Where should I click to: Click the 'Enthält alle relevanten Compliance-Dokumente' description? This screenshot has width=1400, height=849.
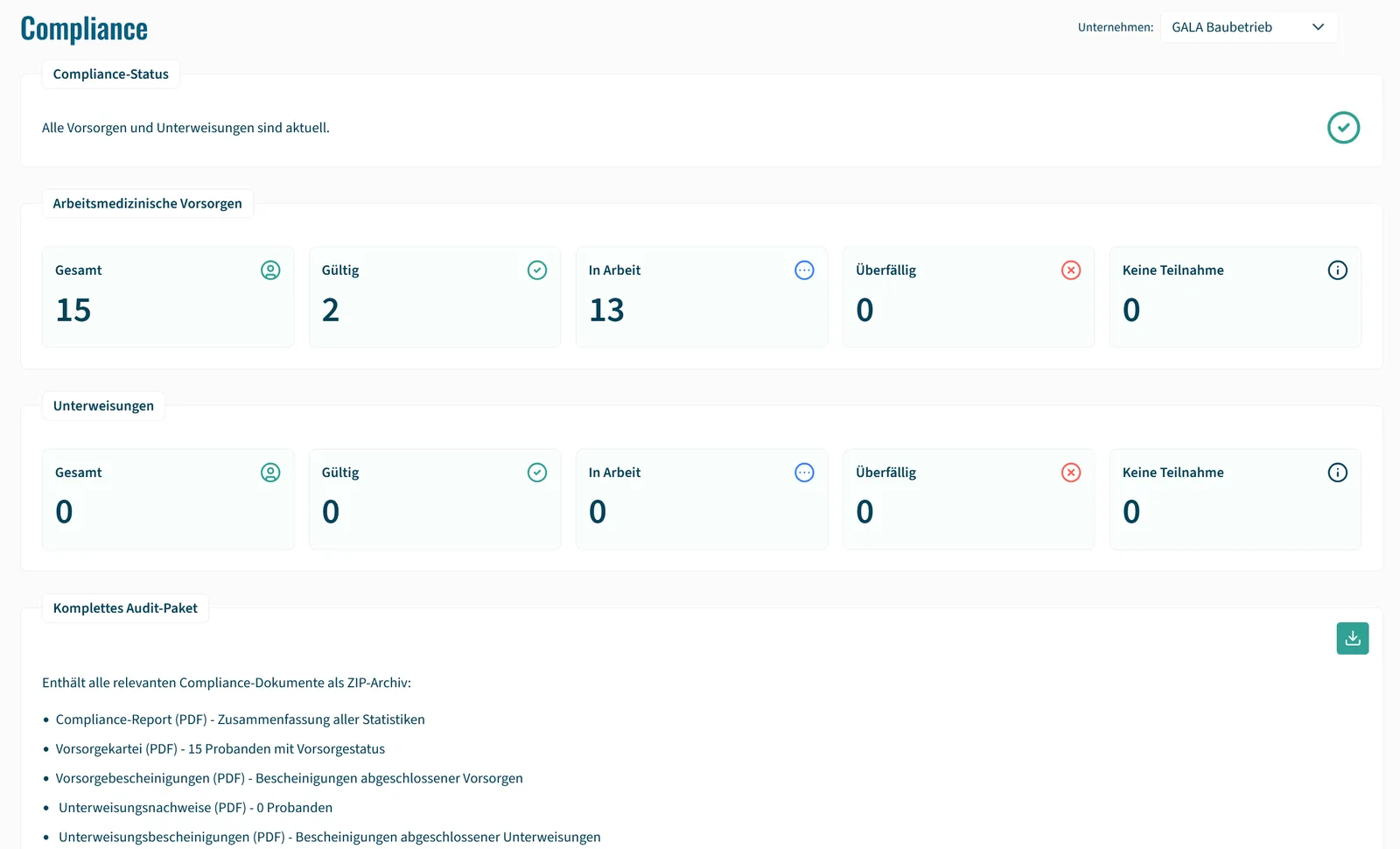coord(227,683)
